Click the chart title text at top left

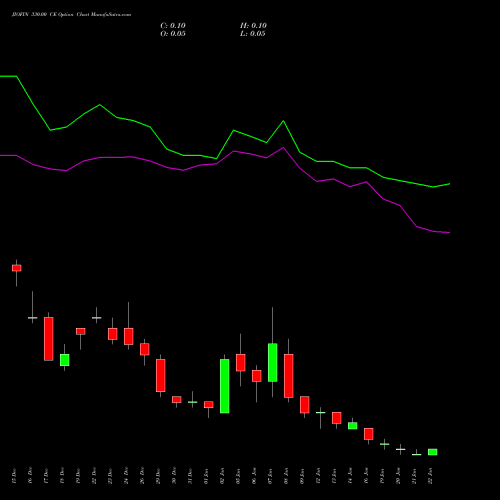(x=71, y=15)
